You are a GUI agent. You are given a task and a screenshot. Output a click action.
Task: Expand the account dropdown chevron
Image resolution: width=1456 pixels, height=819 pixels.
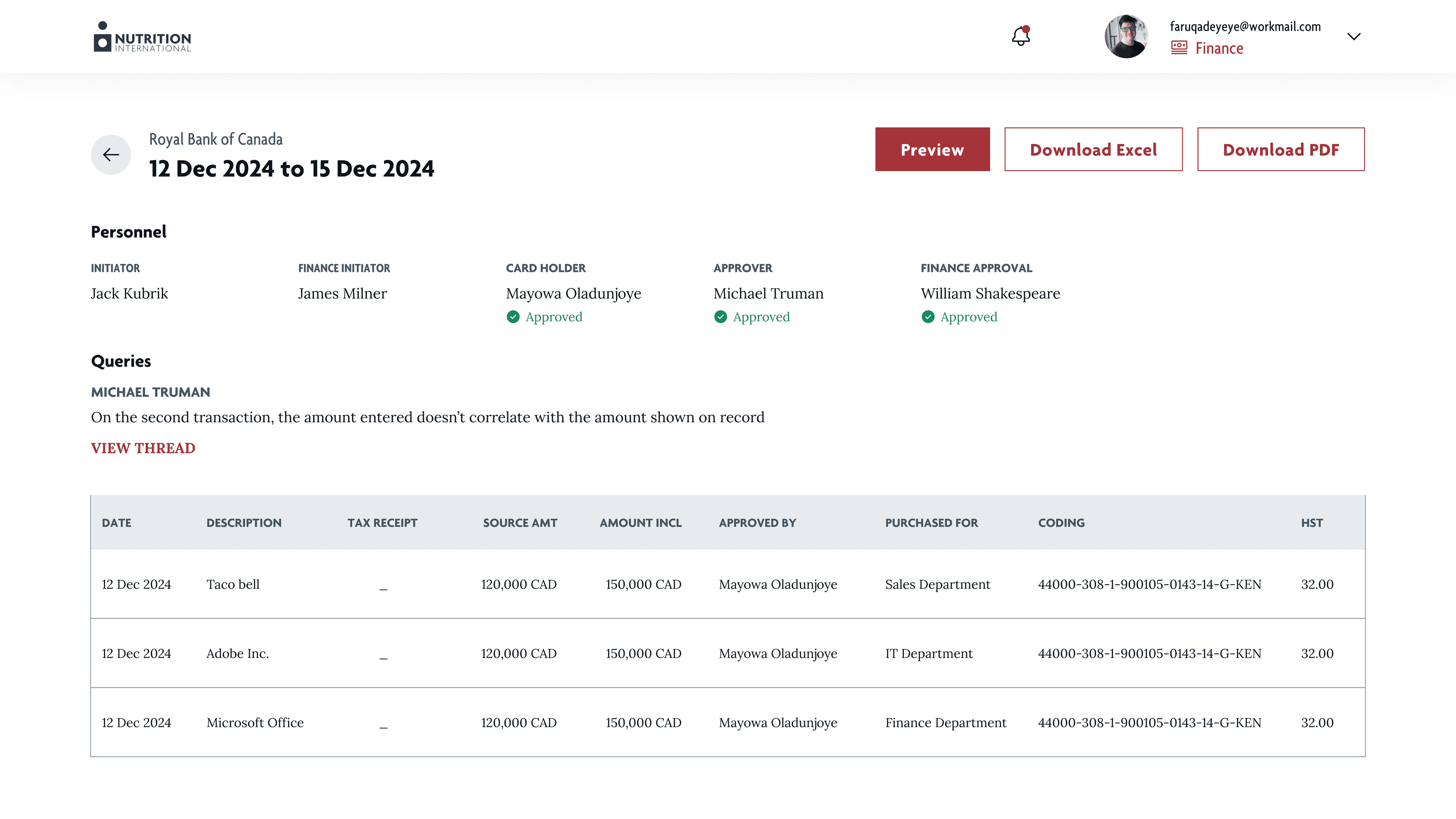tap(1354, 37)
